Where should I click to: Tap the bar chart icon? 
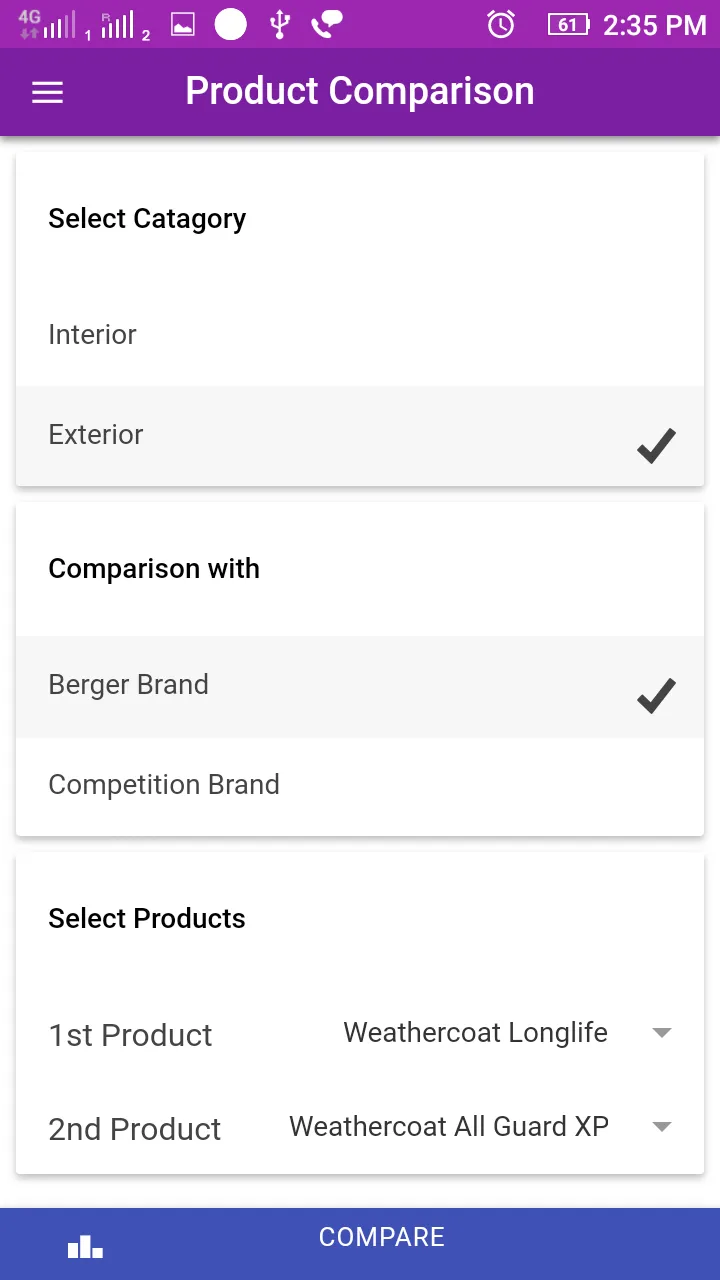pos(85,1246)
